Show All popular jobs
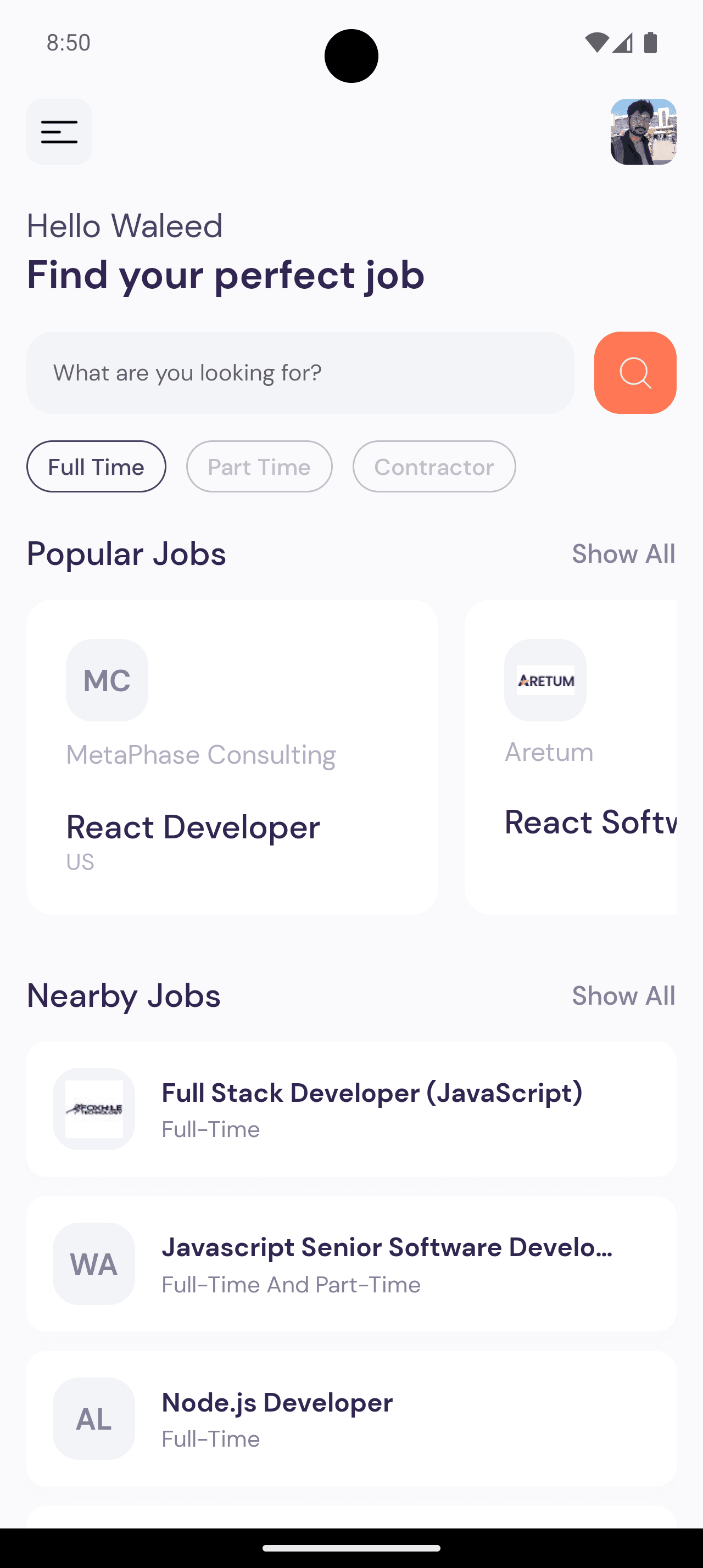This screenshot has height=1568, width=703. 623,553
